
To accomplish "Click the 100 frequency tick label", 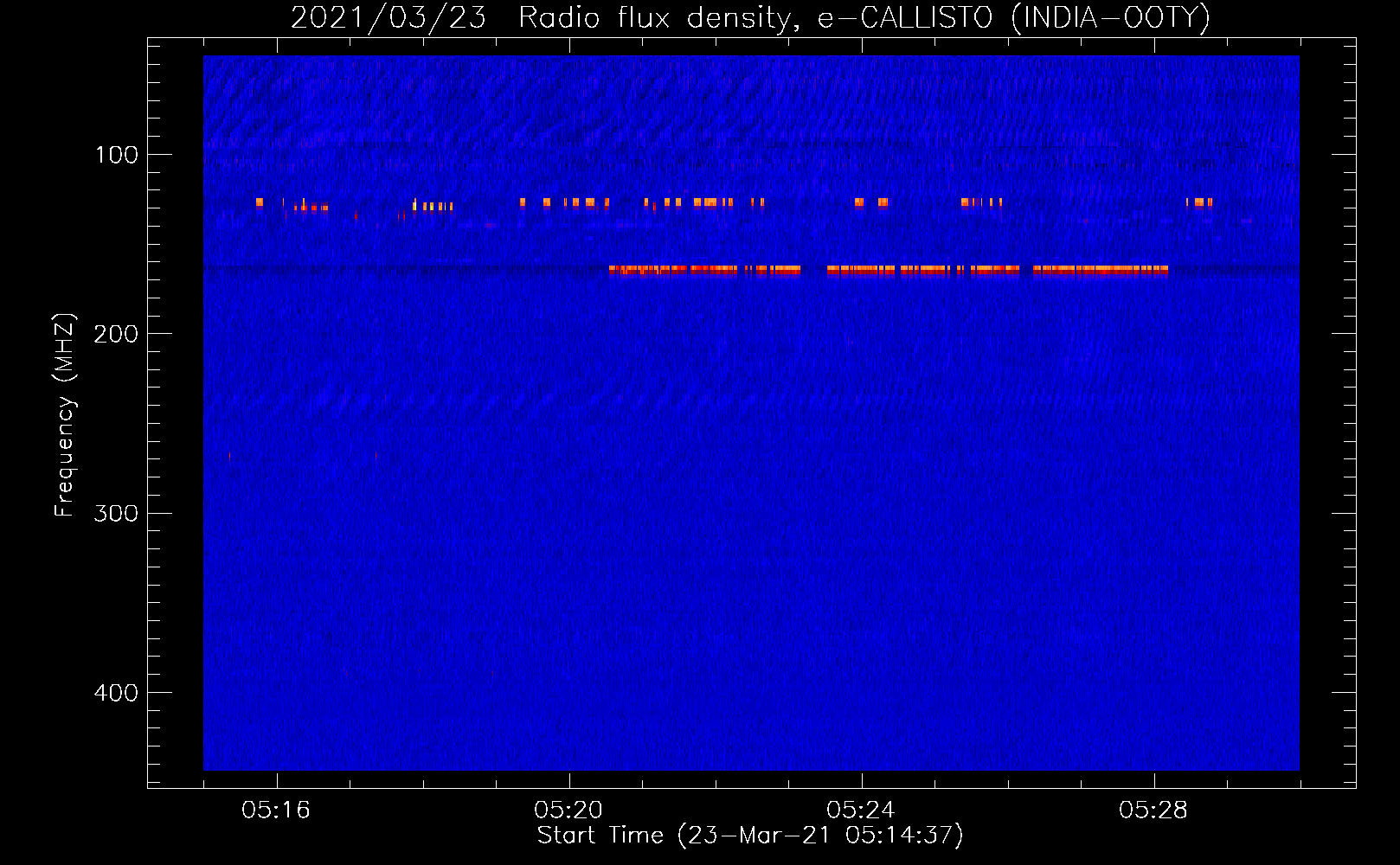I will point(117,155).
